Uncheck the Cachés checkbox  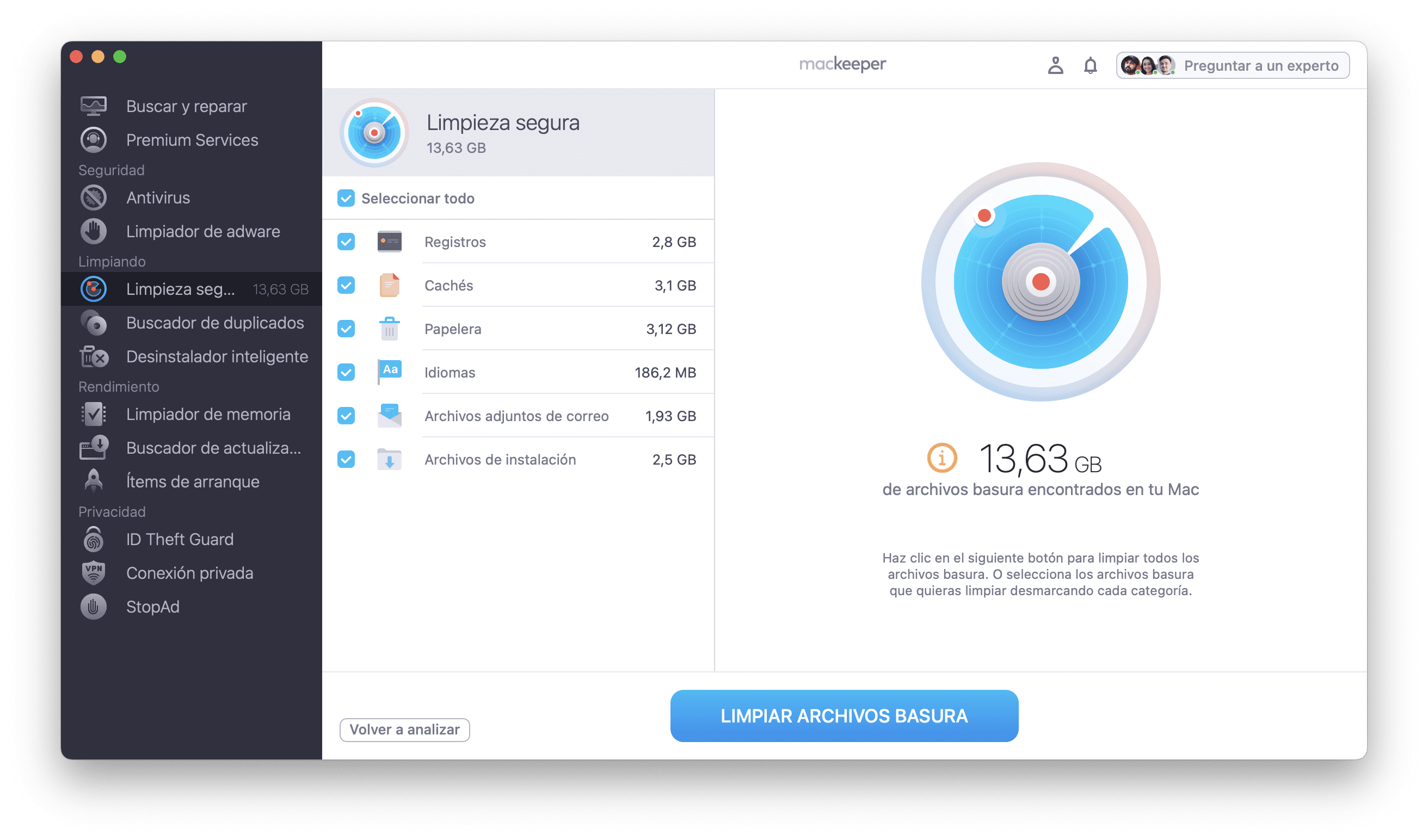pyautogui.click(x=346, y=286)
